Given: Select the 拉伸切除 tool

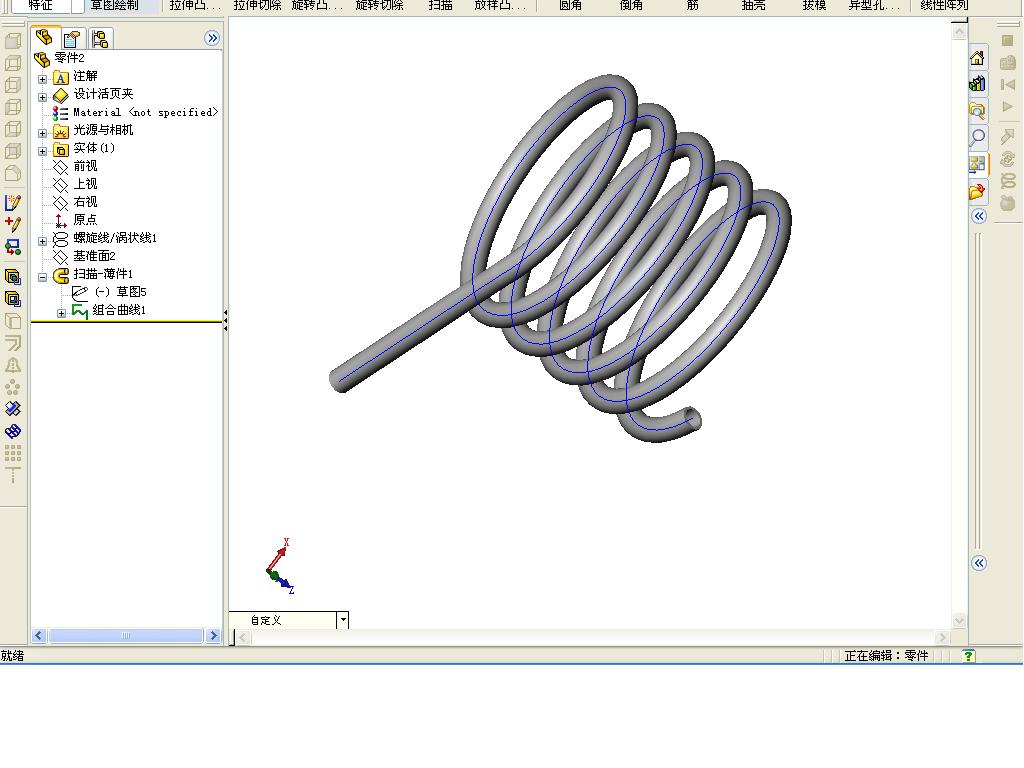Looking at the screenshot, I should 257,6.
